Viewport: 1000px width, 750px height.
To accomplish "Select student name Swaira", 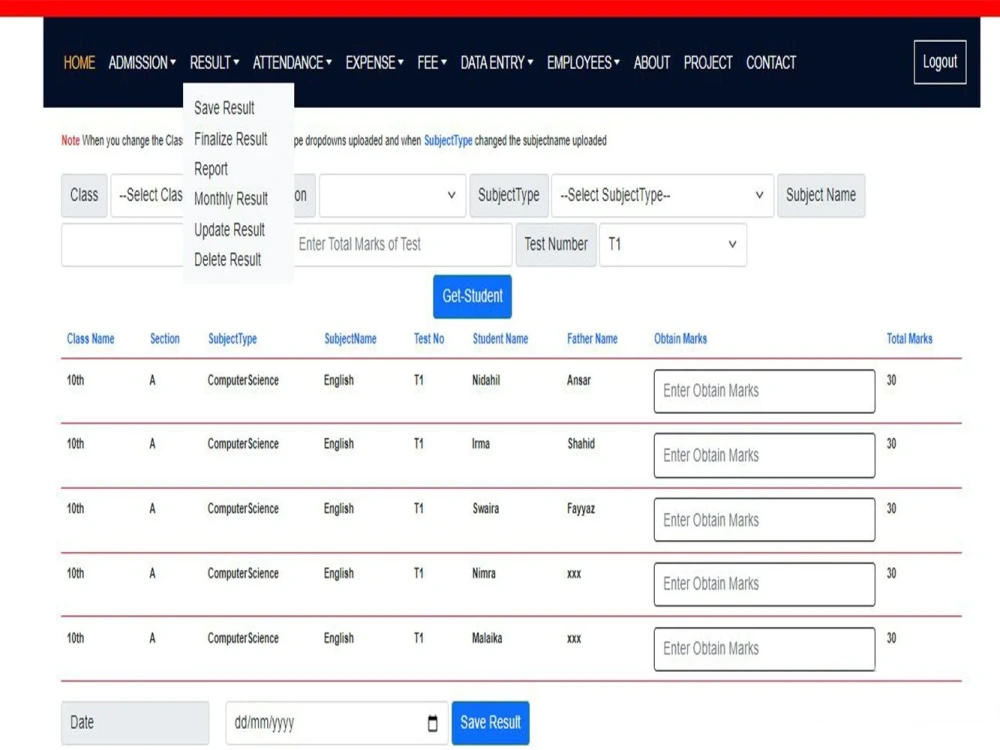I will [485, 508].
